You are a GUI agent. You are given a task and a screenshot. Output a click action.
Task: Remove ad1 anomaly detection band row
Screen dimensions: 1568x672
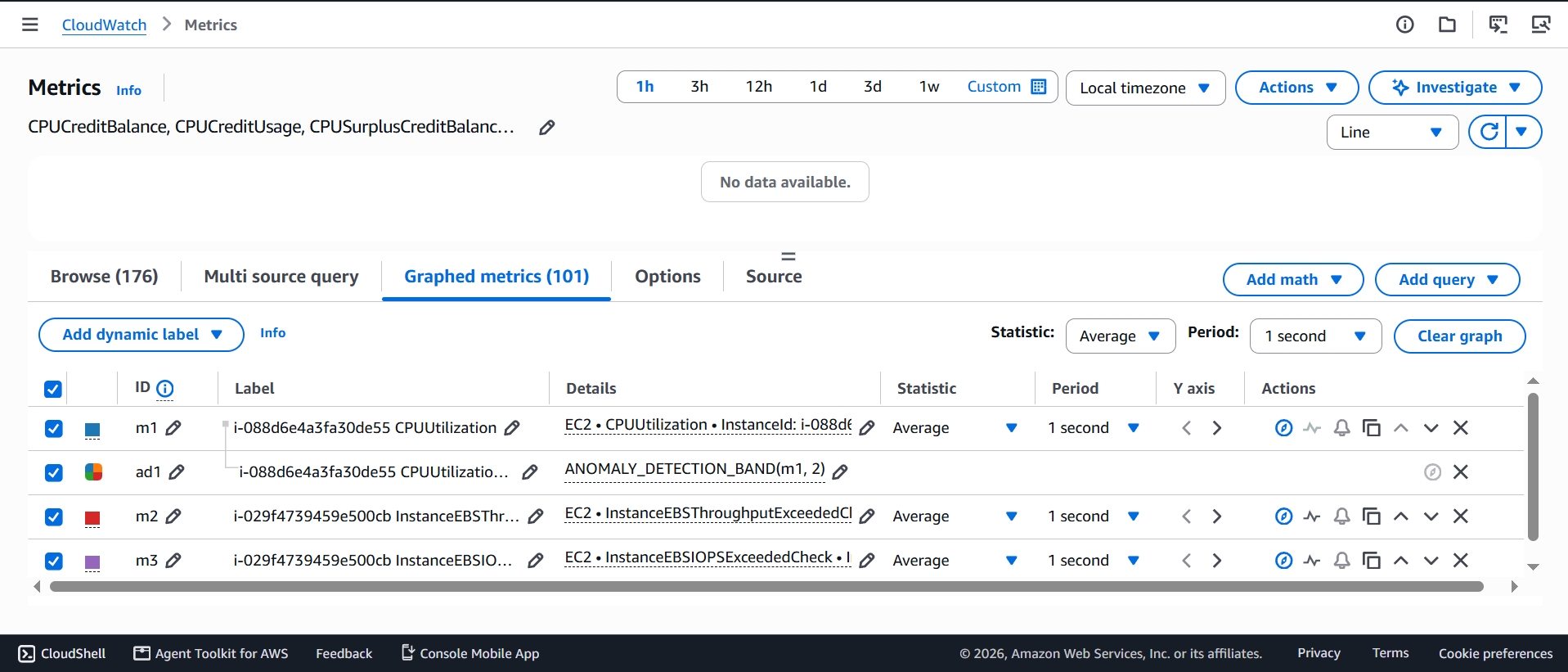pos(1460,471)
